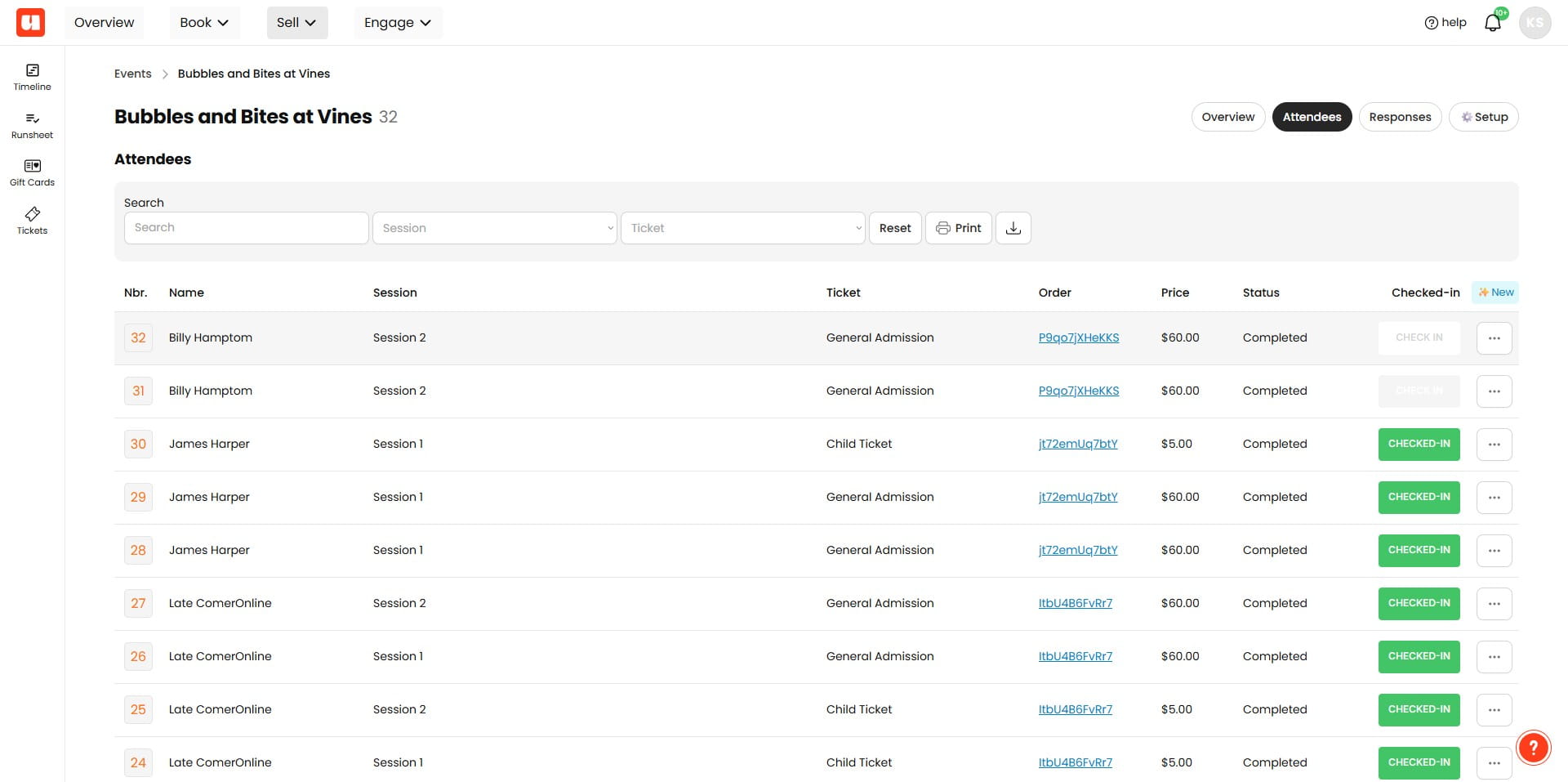Open order ItbU4B6FvRr7 for attendee 27

1075,603
